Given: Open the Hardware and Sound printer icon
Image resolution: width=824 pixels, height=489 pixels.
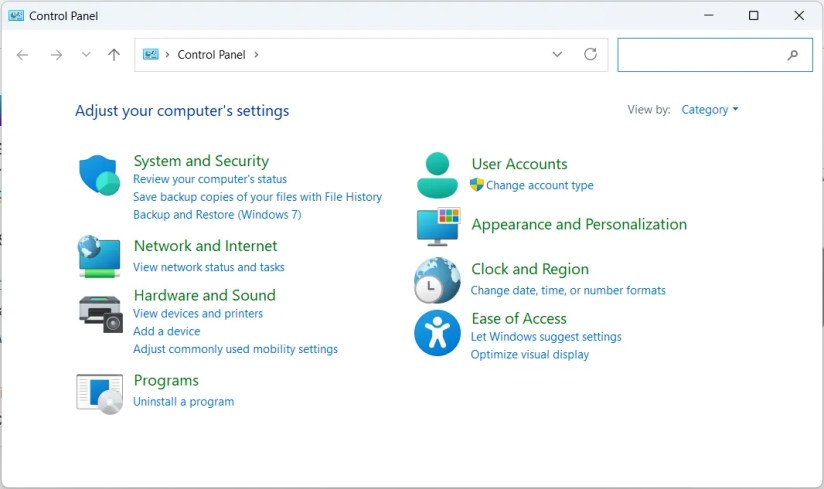Looking at the screenshot, I should click(100, 314).
